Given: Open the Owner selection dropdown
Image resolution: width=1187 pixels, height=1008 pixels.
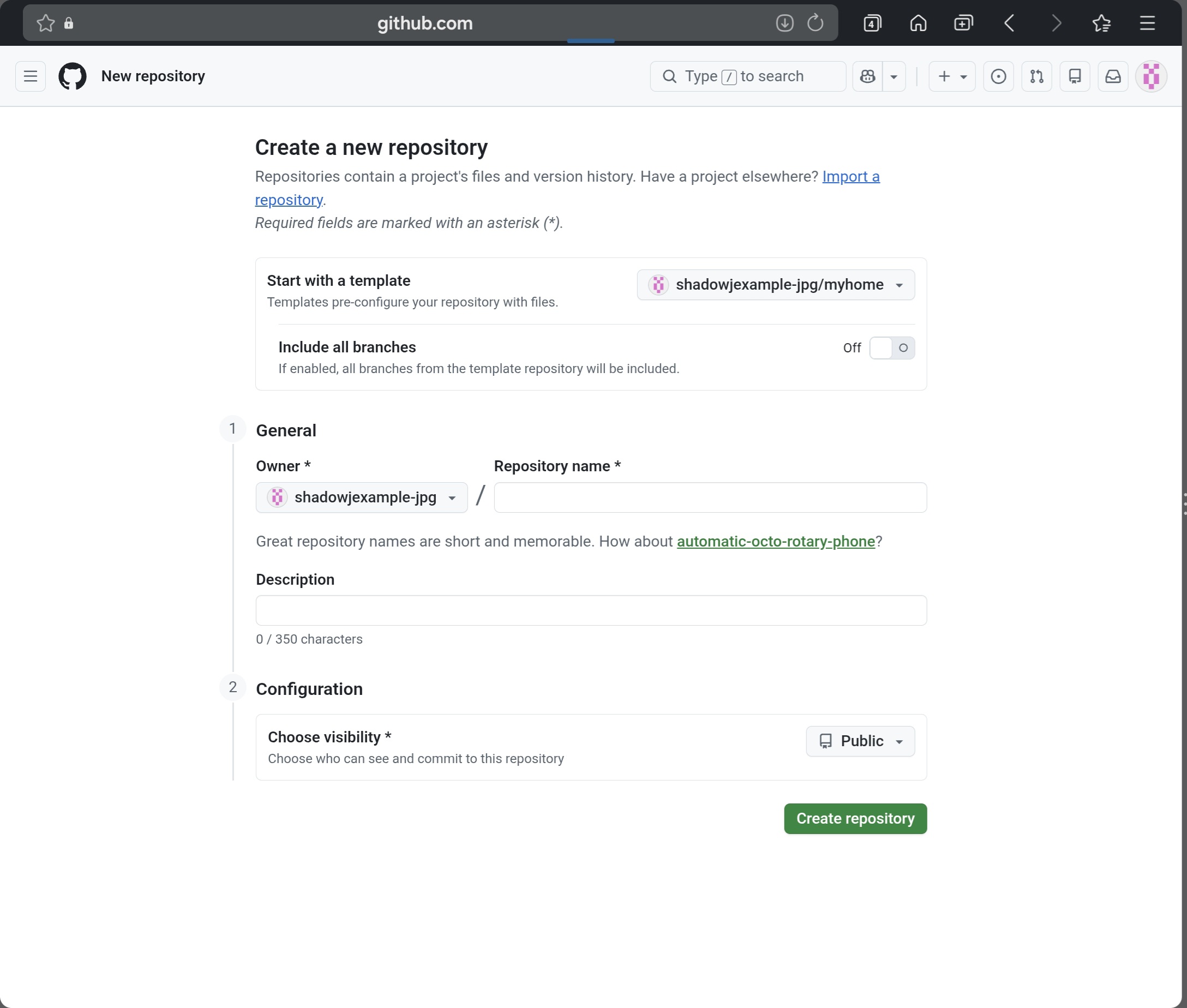Looking at the screenshot, I should pos(361,497).
